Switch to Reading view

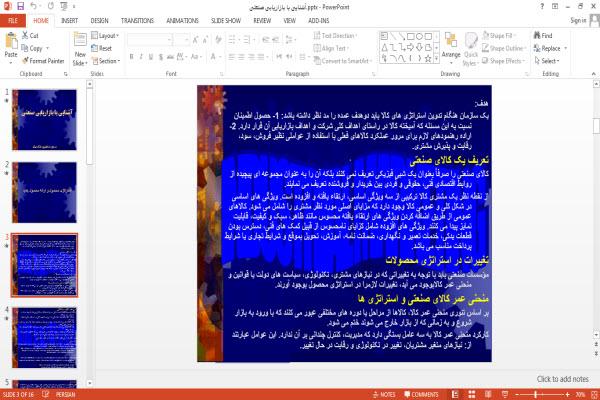(488, 394)
